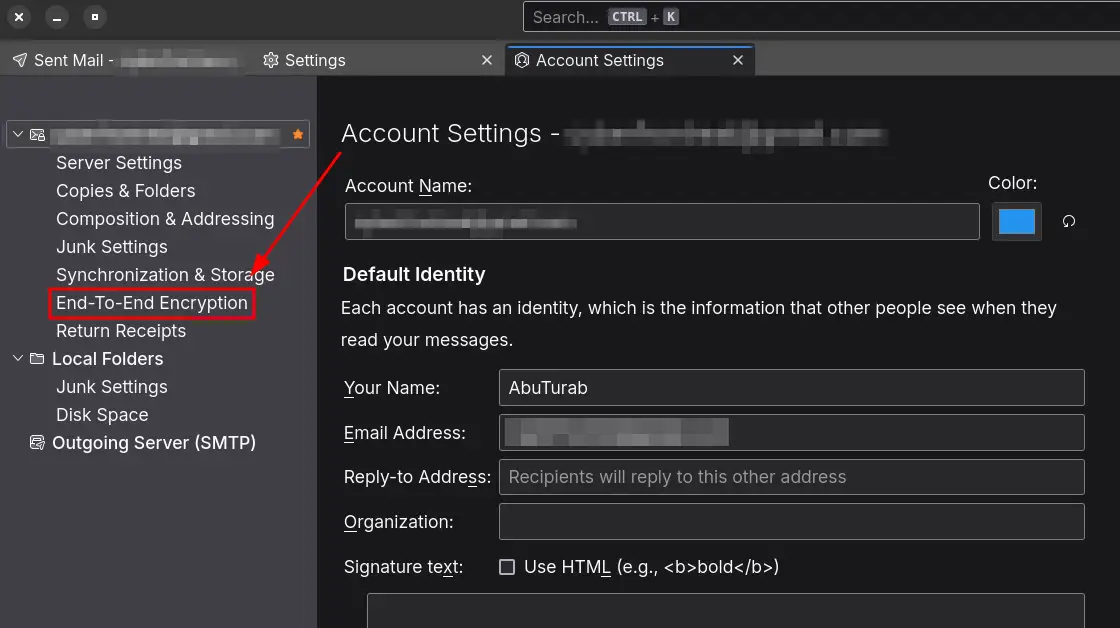
Task: Click the Organization input field
Action: click(x=791, y=522)
